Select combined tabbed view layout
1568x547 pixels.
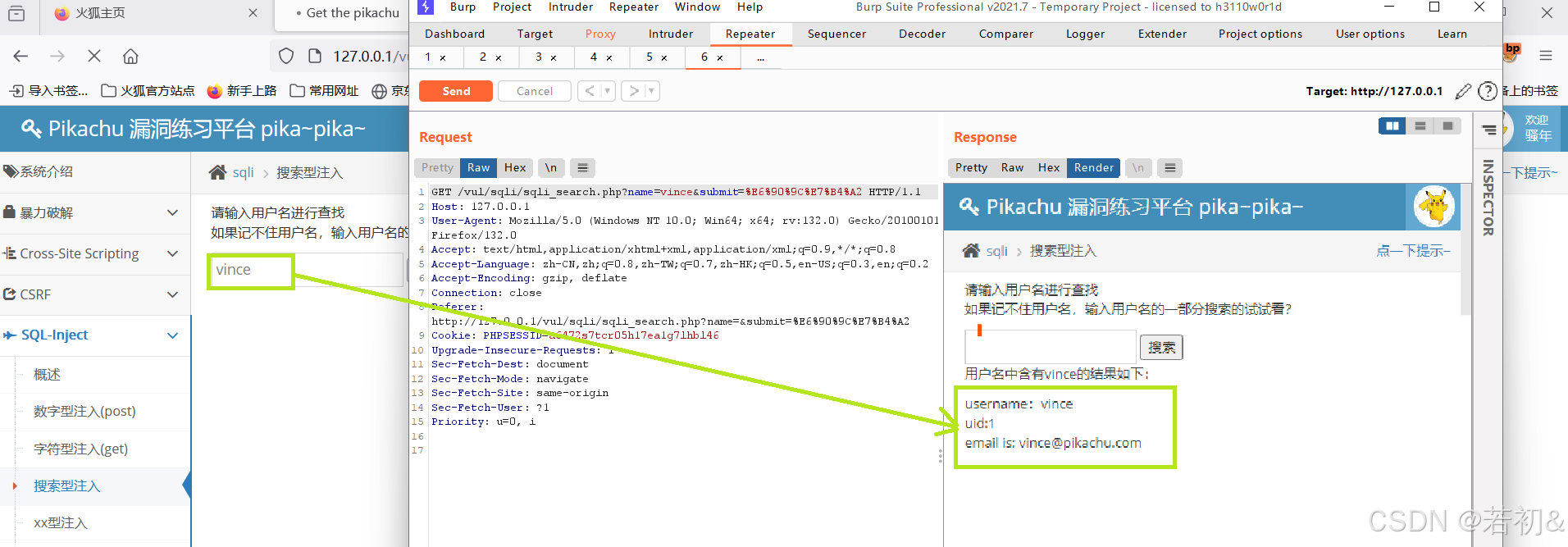click(x=1448, y=125)
